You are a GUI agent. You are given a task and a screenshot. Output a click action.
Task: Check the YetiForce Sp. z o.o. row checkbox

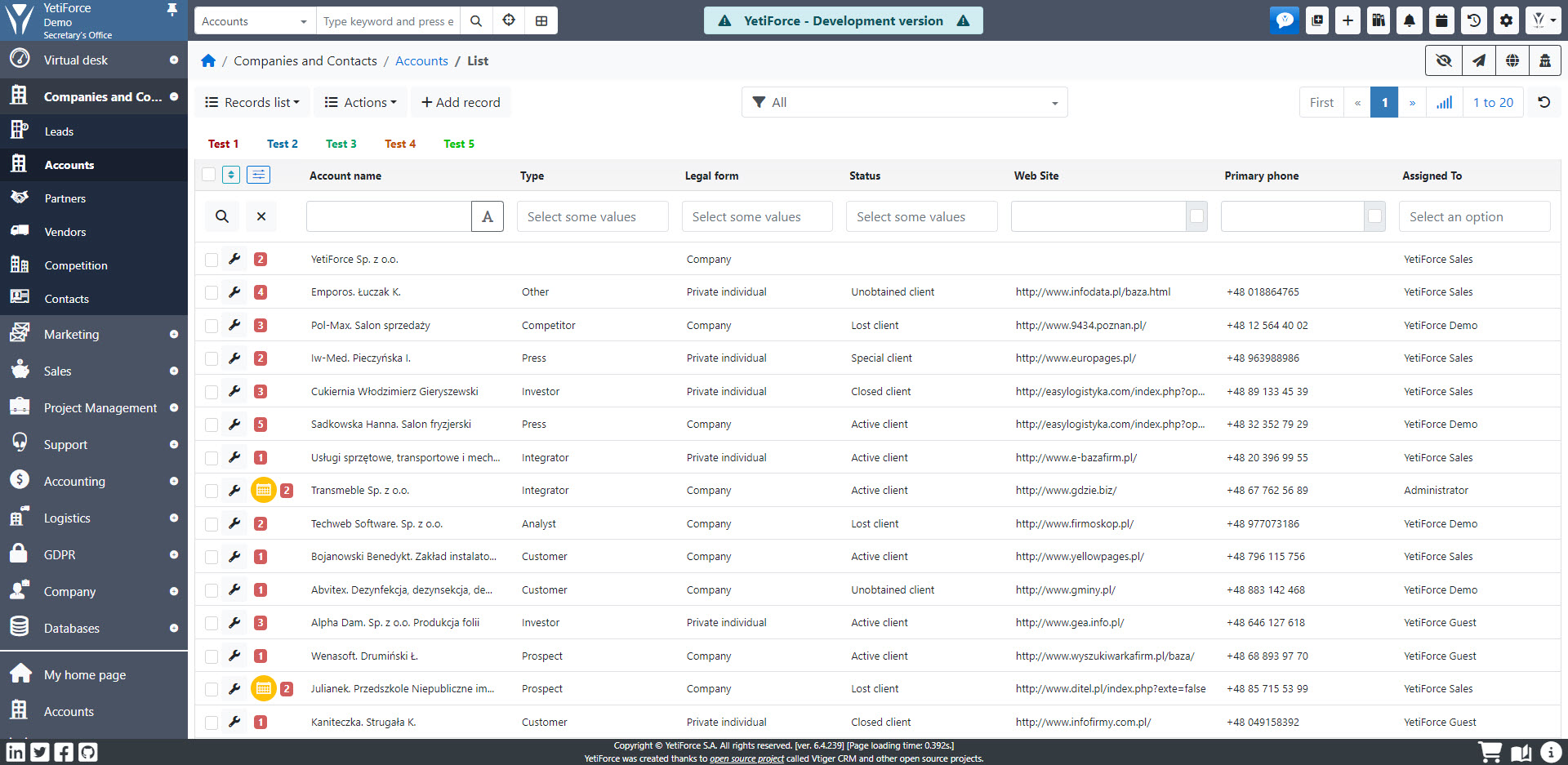(212, 260)
